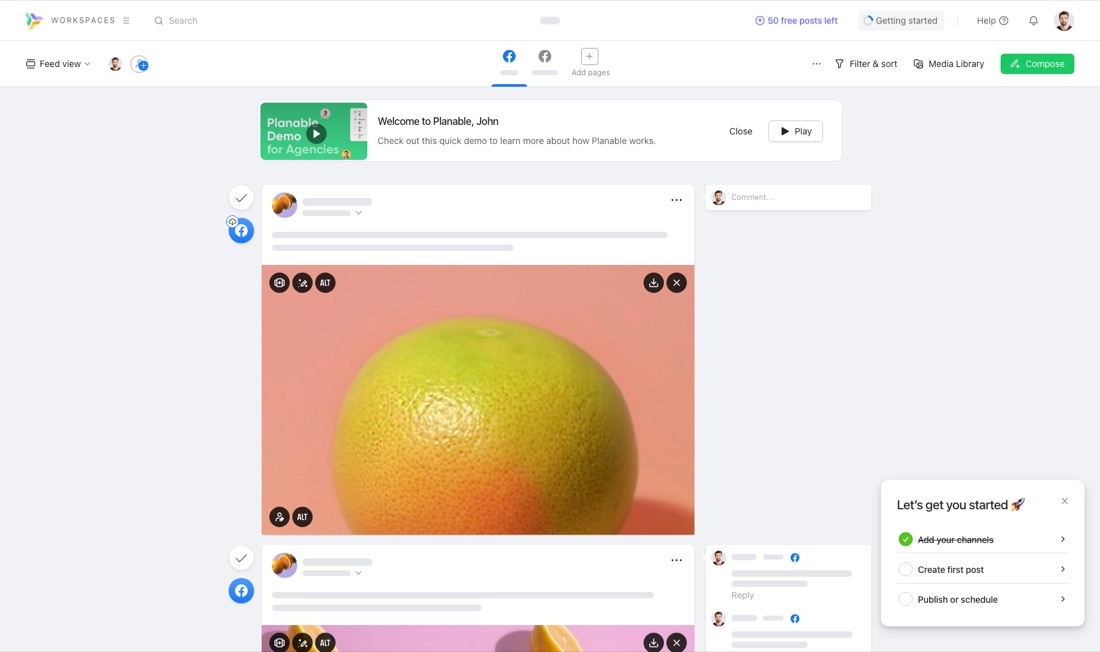Image resolution: width=1100 pixels, height=652 pixels.
Task: Open the Media Library
Action: pos(948,64)
